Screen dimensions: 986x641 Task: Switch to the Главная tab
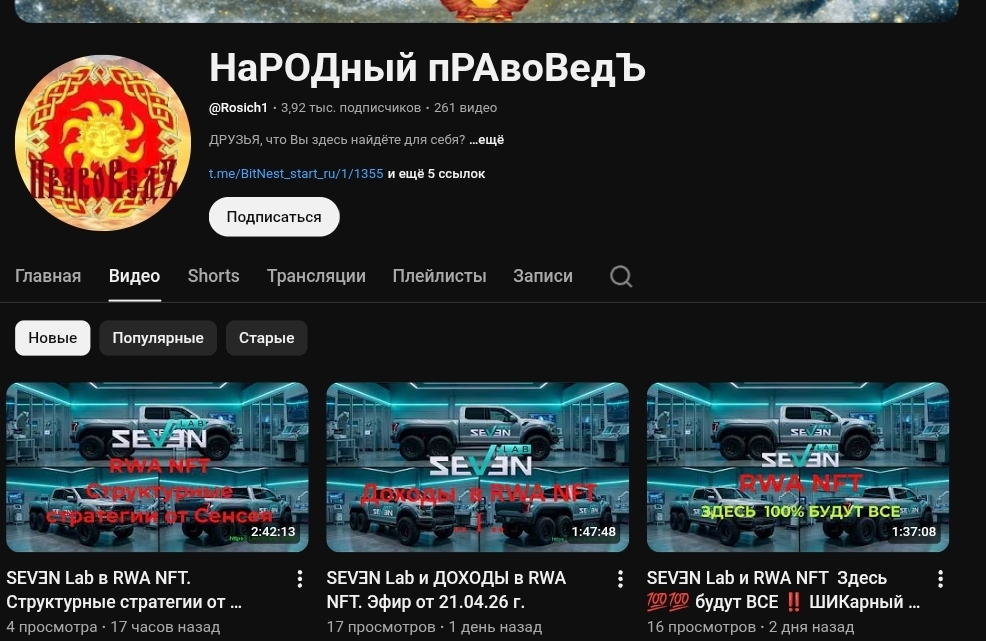(x=48, y=276)
